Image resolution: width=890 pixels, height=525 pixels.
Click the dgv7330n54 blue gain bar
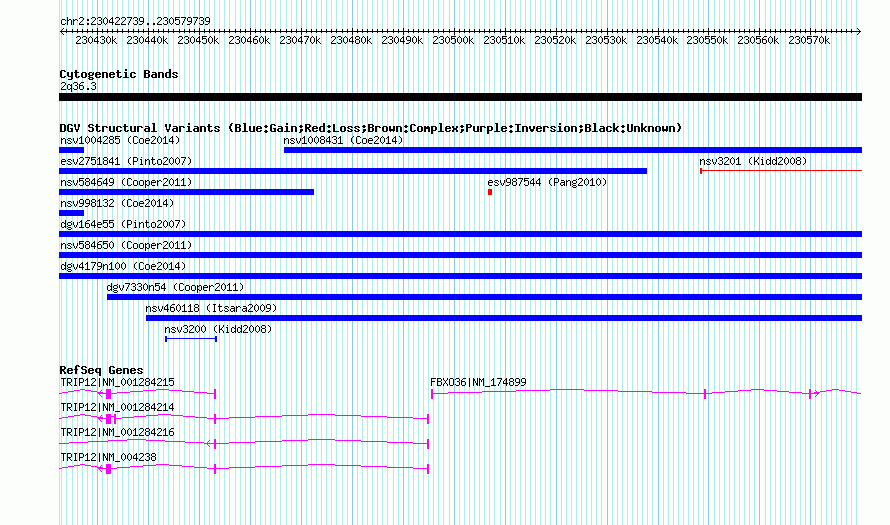485,297
